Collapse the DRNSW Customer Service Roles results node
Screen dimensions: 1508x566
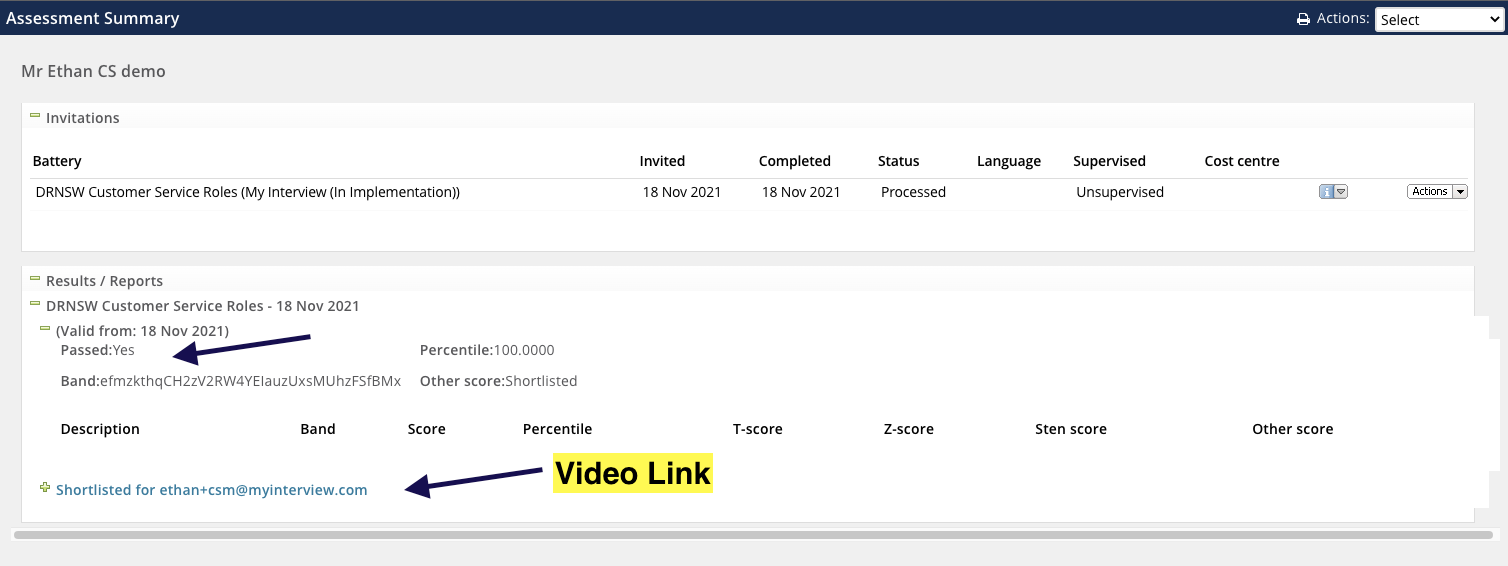(35, 305)
